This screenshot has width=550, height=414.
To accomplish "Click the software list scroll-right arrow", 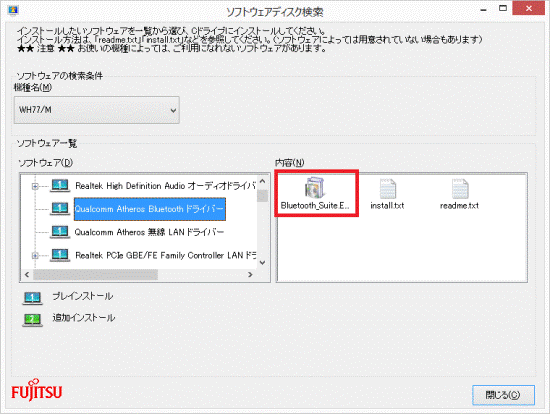I will [x=250, y=274].
